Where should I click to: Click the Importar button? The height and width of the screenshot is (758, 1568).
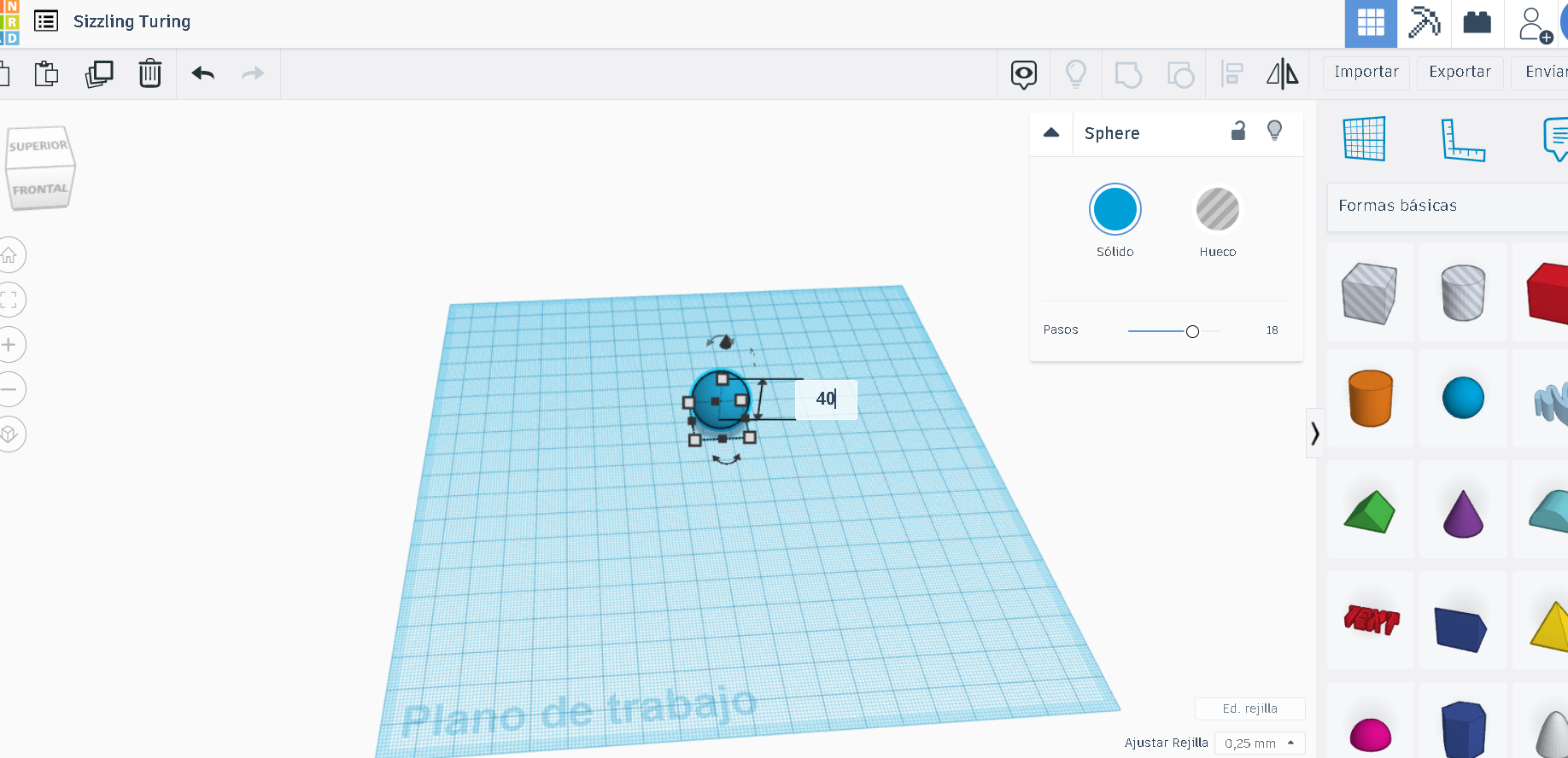(1366, 73)
